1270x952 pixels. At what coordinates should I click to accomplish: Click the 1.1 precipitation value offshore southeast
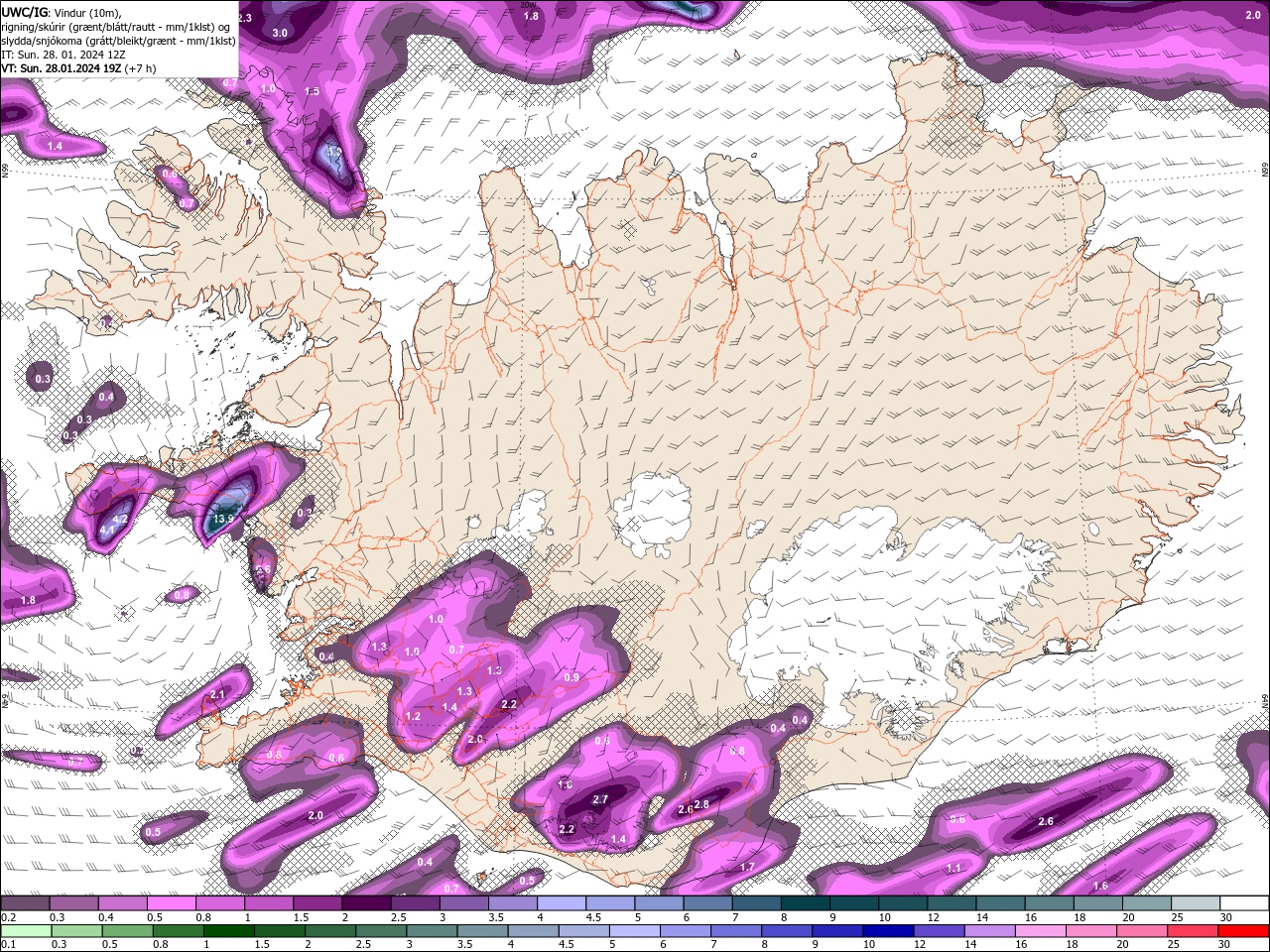[x=953, y=868]
